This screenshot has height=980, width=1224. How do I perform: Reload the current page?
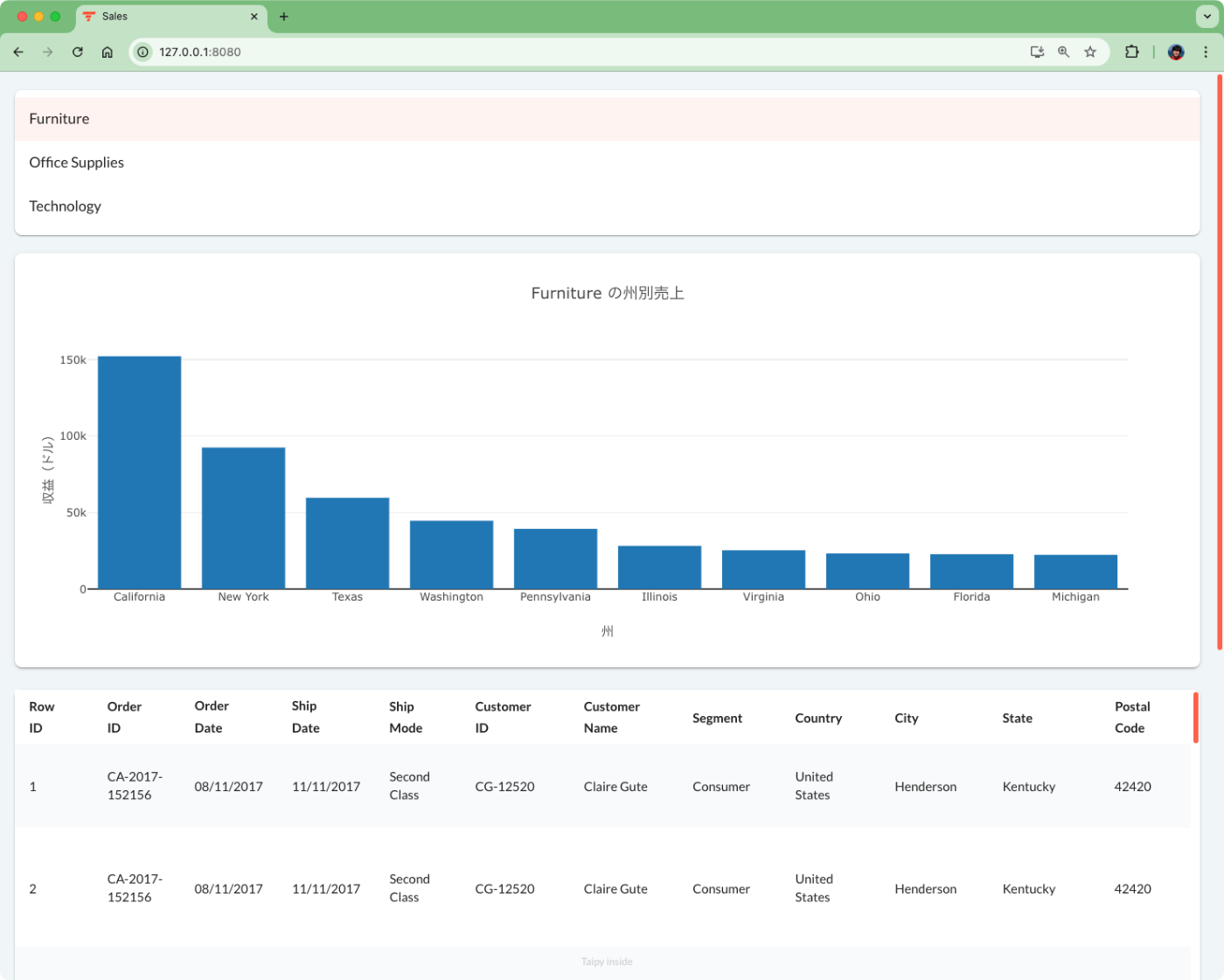pyautogui.click(x=78, y=52)
